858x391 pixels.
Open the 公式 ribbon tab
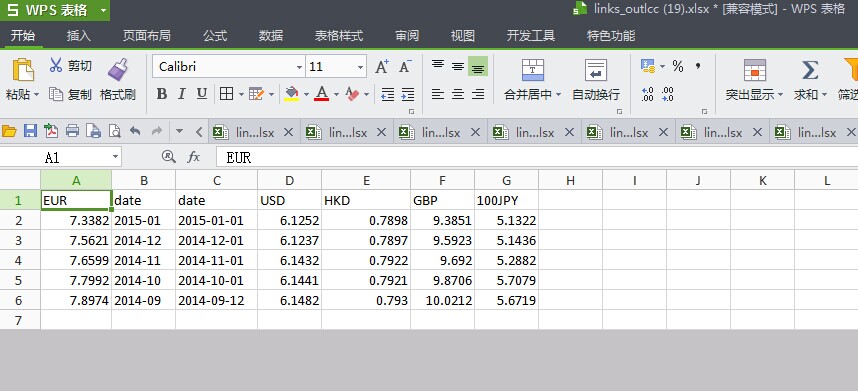215,36
